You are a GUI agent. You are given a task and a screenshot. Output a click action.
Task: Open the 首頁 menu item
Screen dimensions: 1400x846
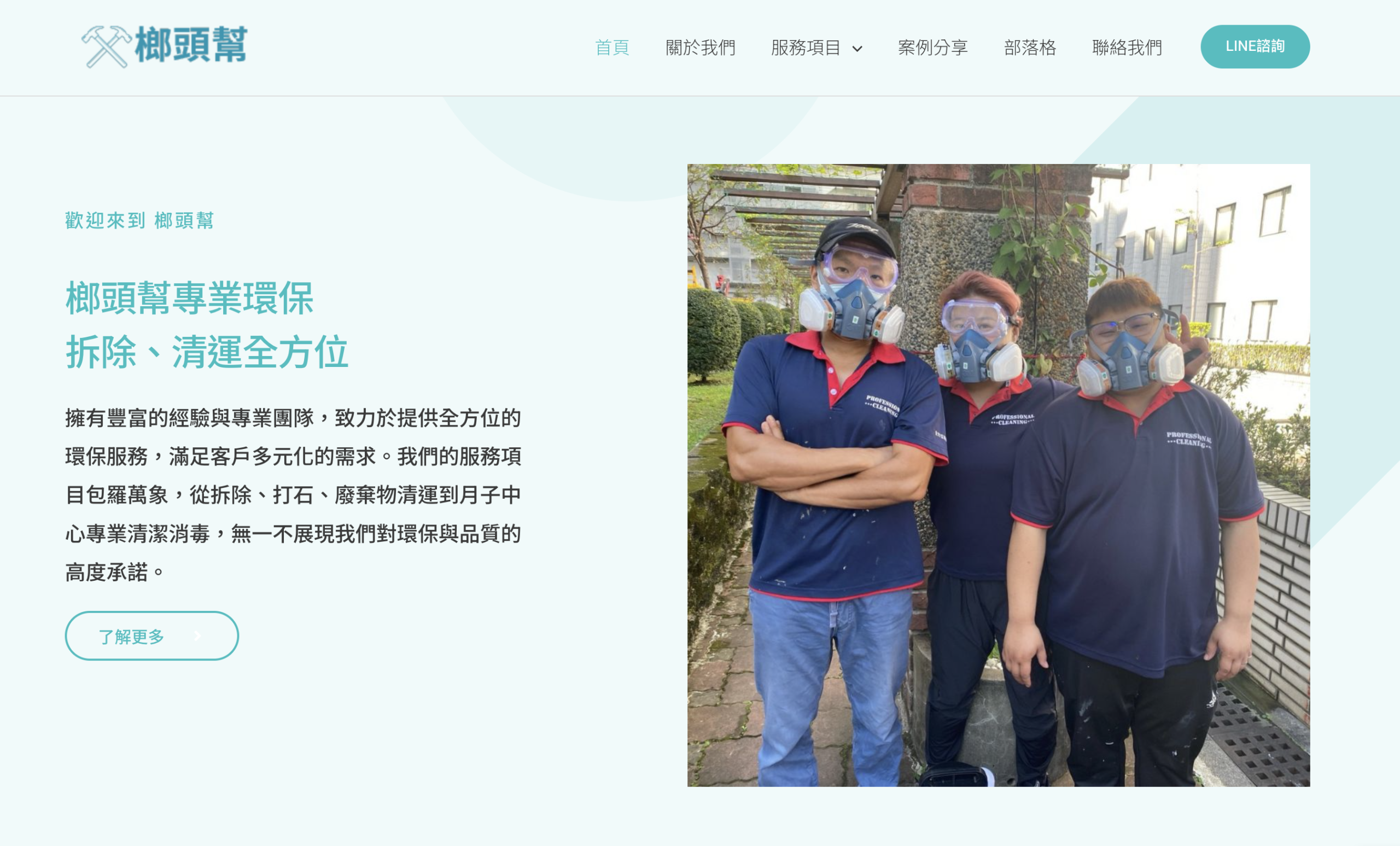(612, 47)
